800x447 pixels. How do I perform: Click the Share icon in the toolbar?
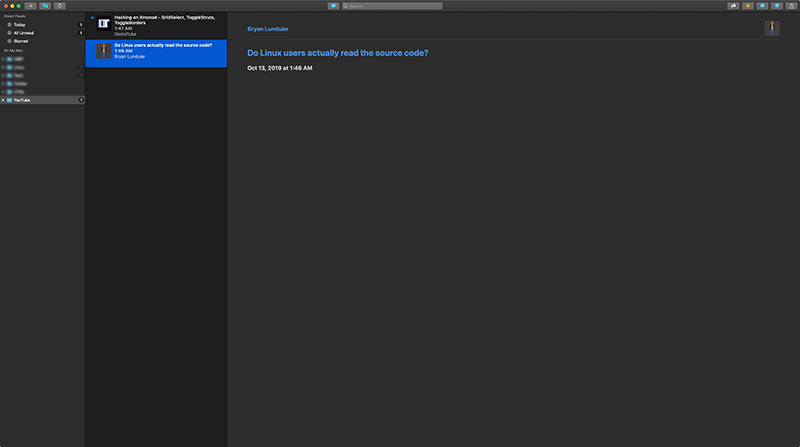791,5
